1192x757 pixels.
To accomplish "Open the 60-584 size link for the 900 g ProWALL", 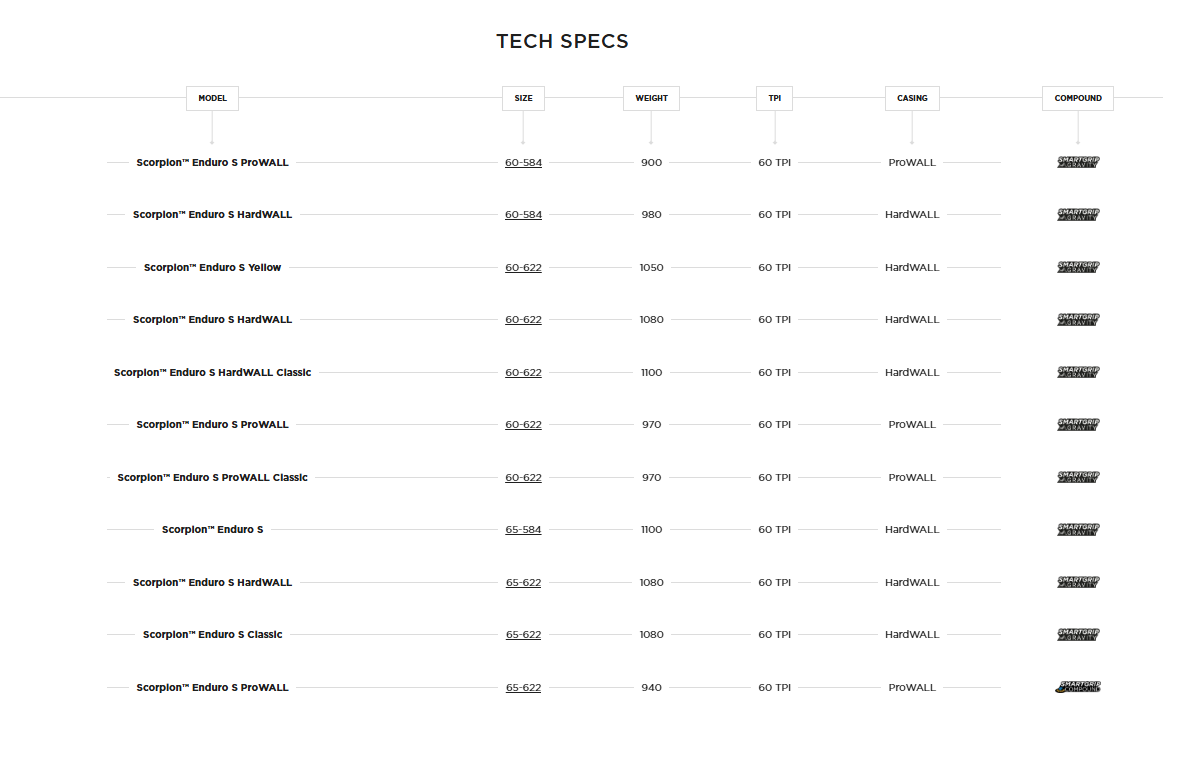I will tap(523, 162).
